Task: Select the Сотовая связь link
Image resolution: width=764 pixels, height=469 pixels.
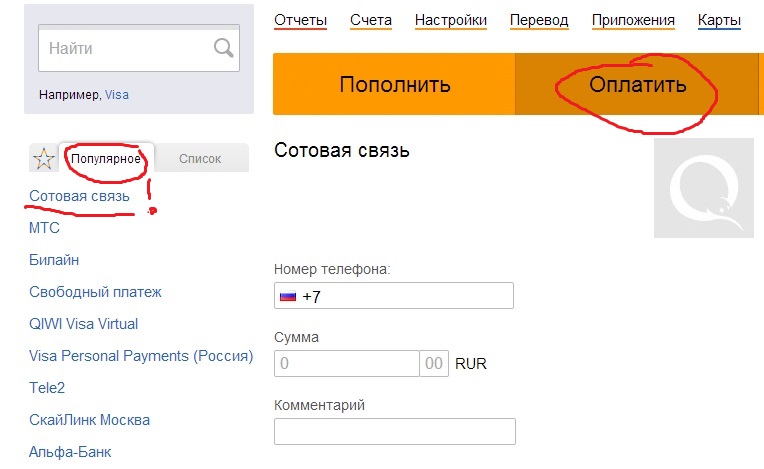Action: coord(80,196)
